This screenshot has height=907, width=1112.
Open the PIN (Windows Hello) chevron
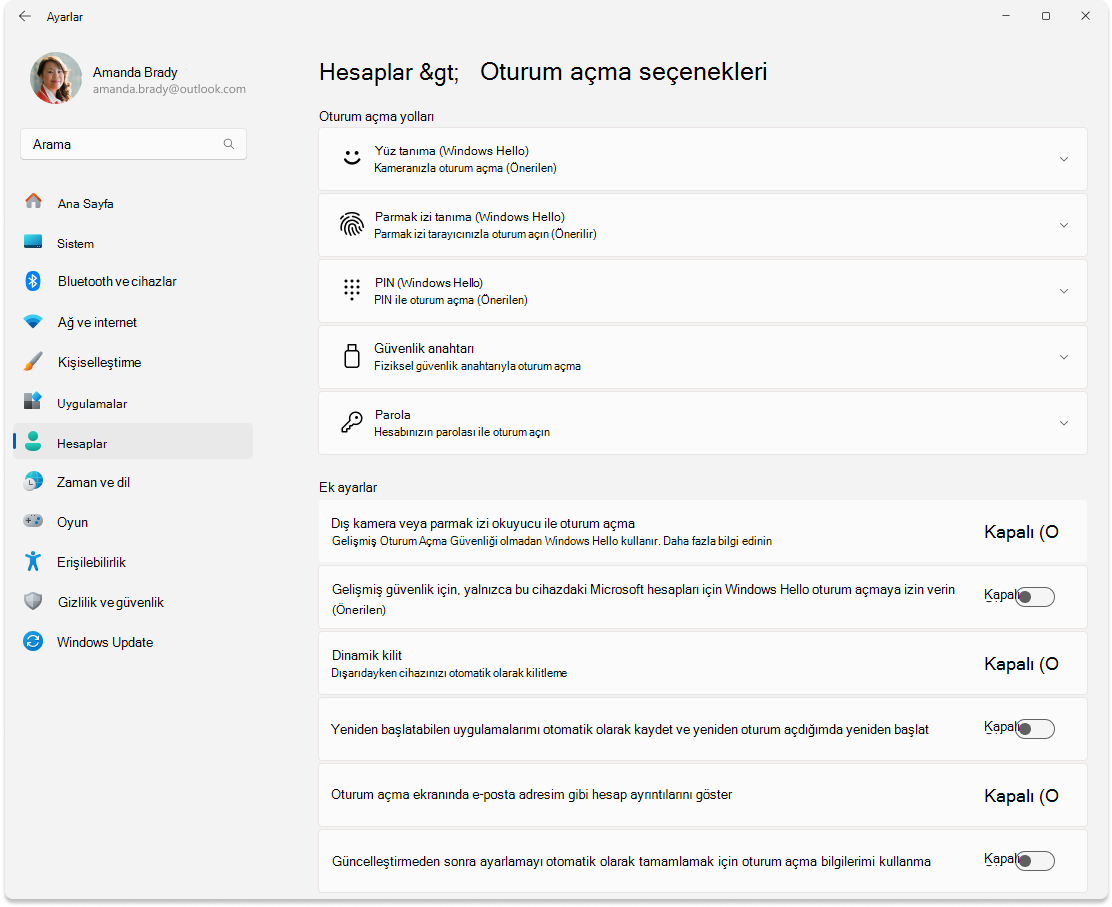[1064, 291]
